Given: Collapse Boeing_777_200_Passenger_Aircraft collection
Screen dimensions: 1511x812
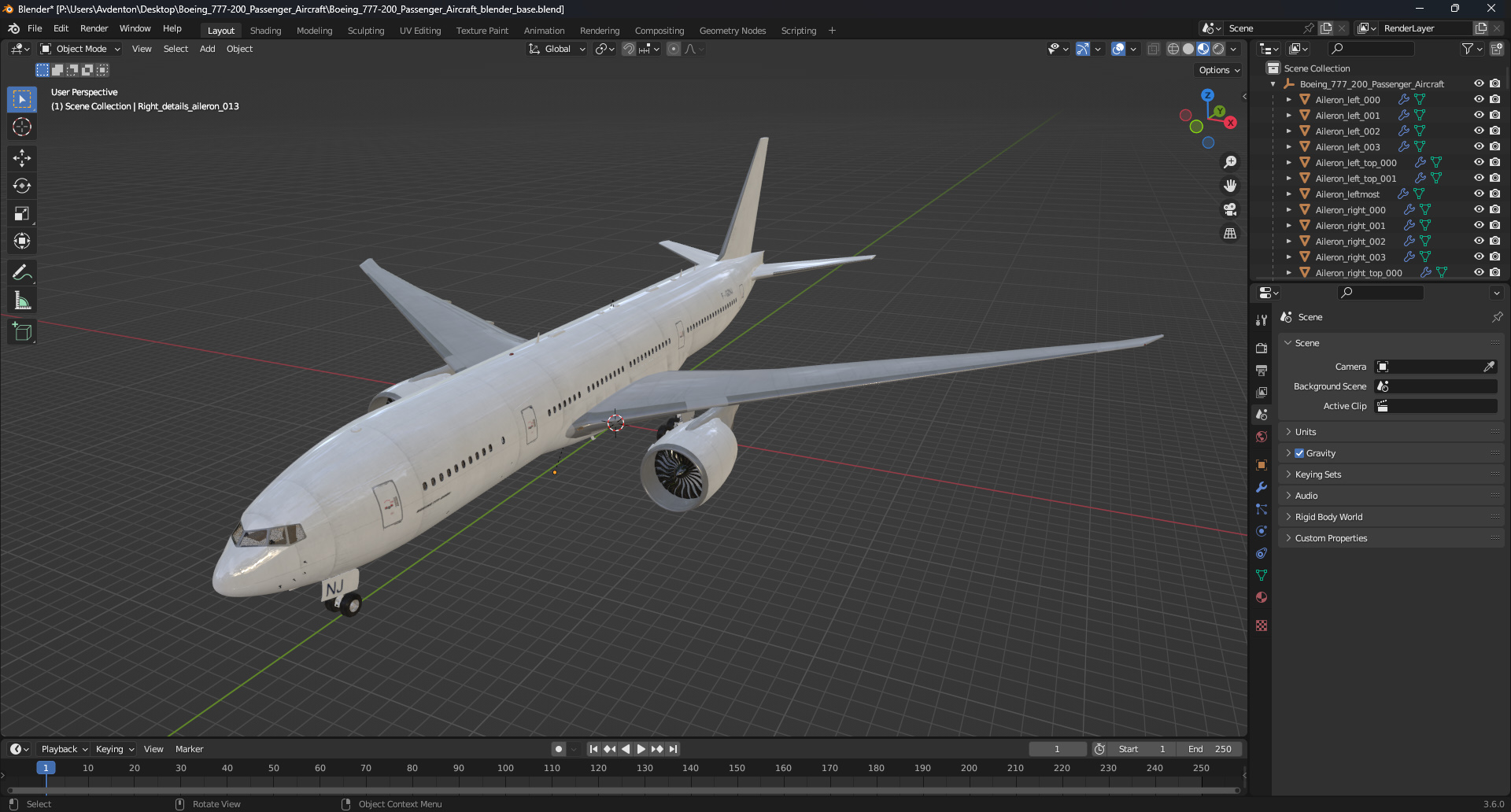Looking at the screenshot, I should click(x=1273, y=84).
